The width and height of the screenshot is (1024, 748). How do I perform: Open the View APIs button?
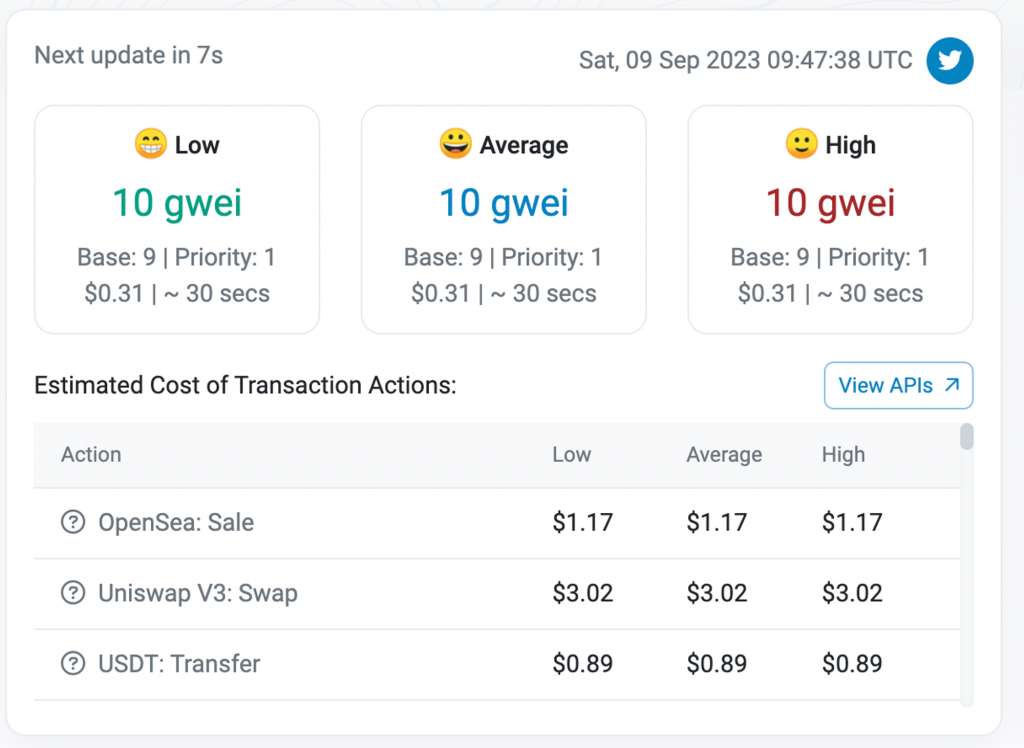pyautogui.click(x=898, y=385)
